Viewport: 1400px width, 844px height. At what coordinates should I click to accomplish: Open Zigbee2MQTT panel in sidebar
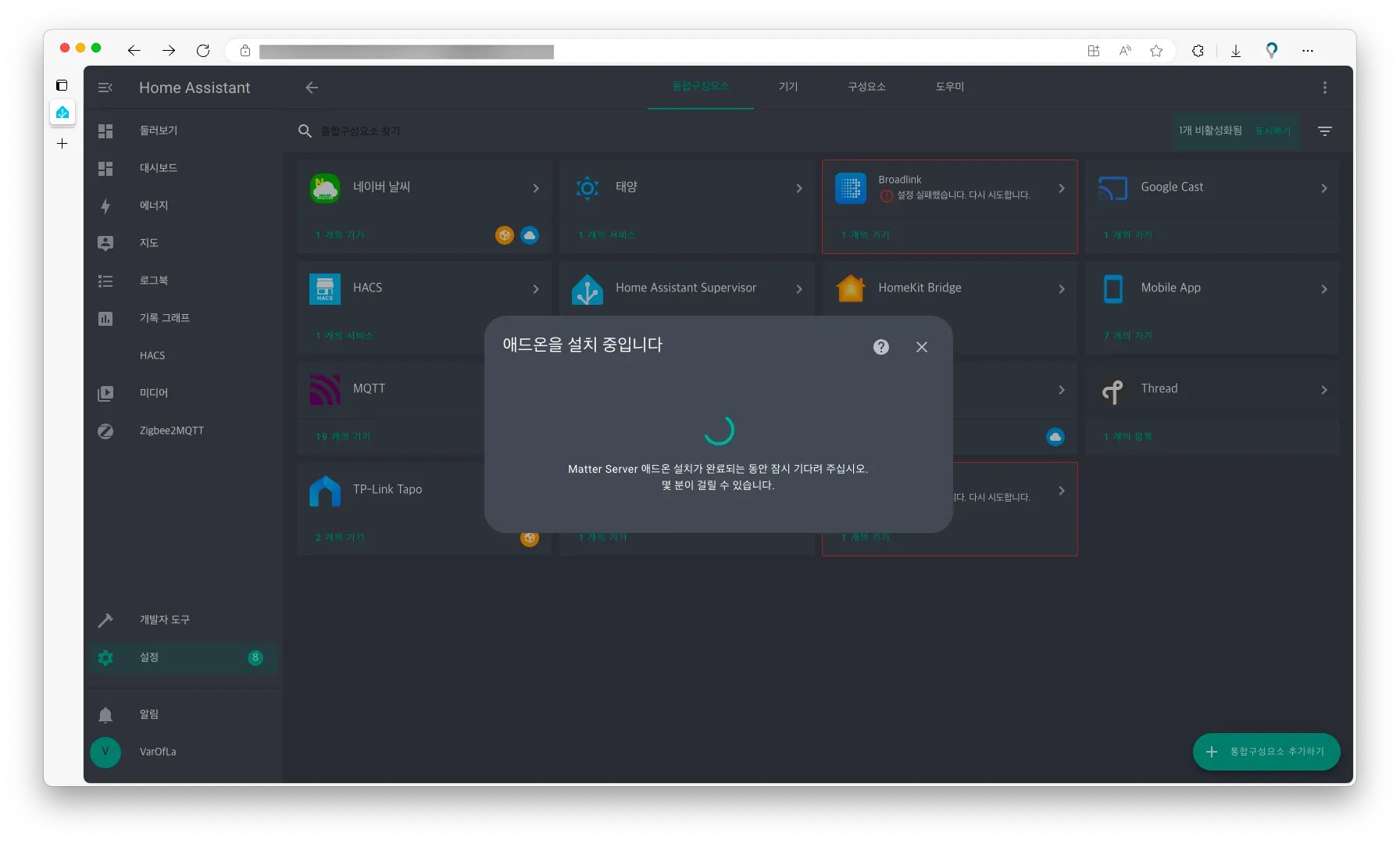coord(184,431)
